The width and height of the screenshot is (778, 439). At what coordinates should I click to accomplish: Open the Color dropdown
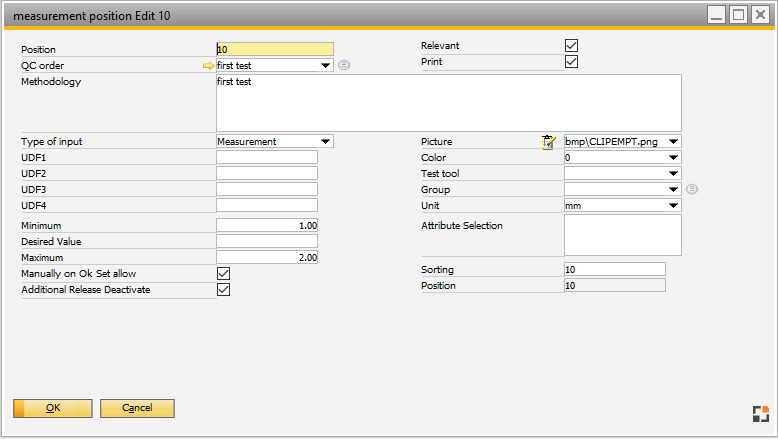point(673,158)
